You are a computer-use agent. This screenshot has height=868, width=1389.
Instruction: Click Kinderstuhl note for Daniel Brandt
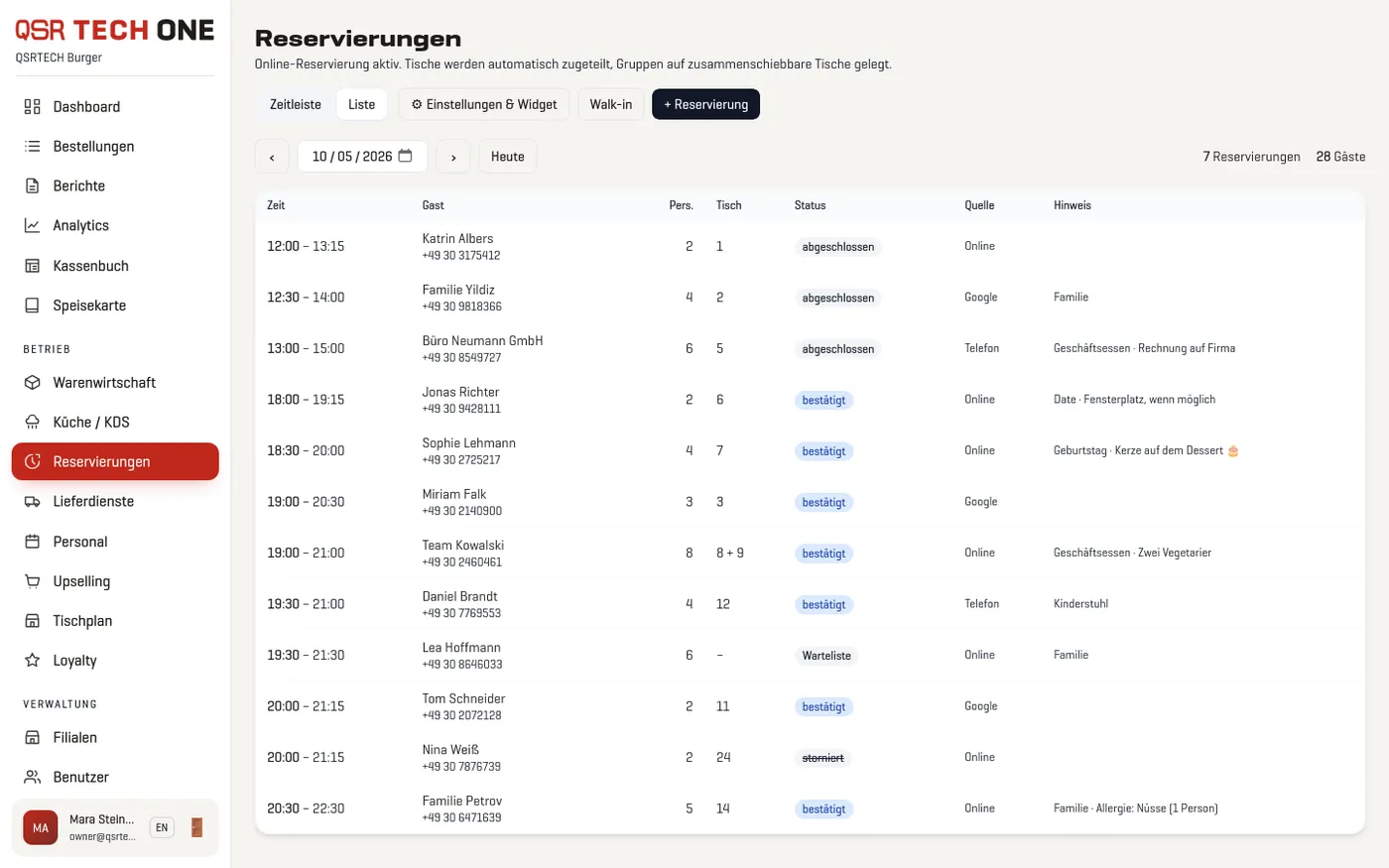1080,603
